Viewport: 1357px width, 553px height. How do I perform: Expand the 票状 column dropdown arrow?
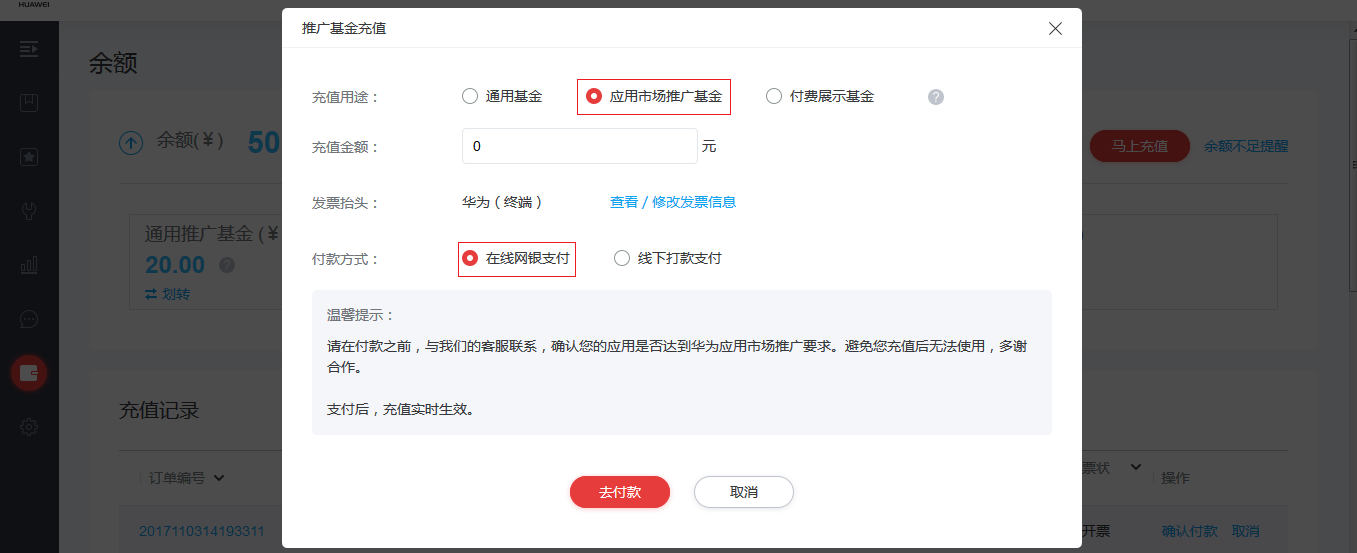(1136, 467)
